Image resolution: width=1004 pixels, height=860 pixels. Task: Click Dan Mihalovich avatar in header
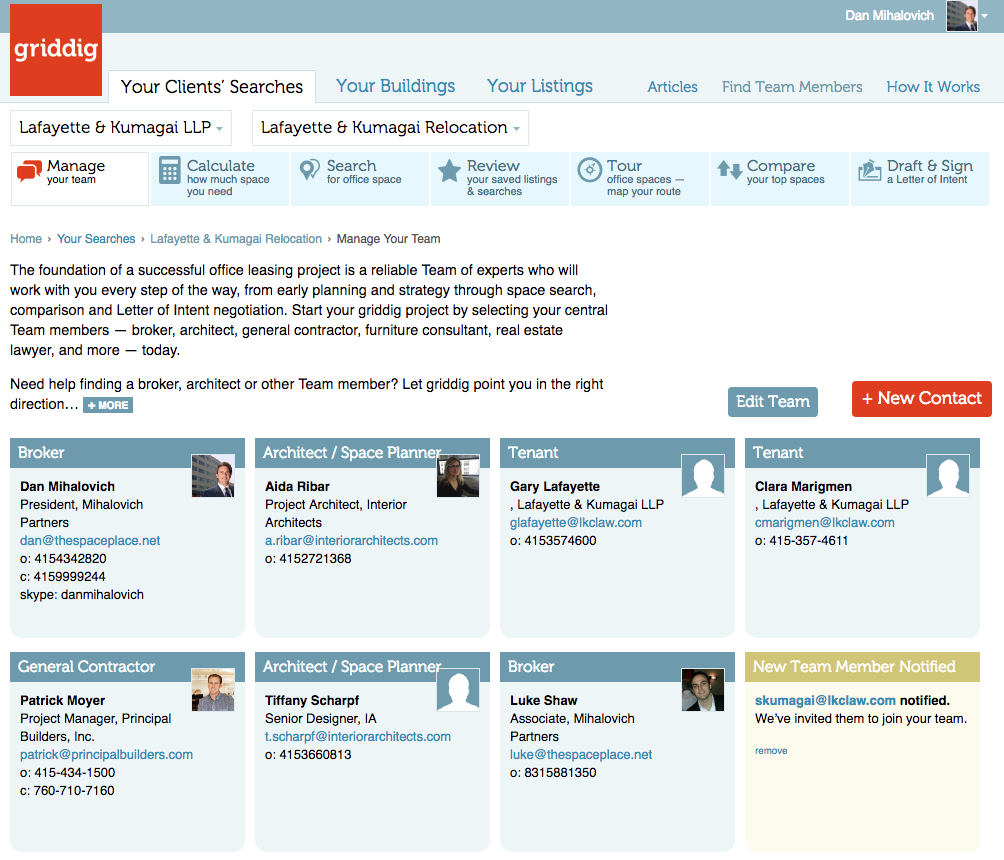tap(962, 16)
